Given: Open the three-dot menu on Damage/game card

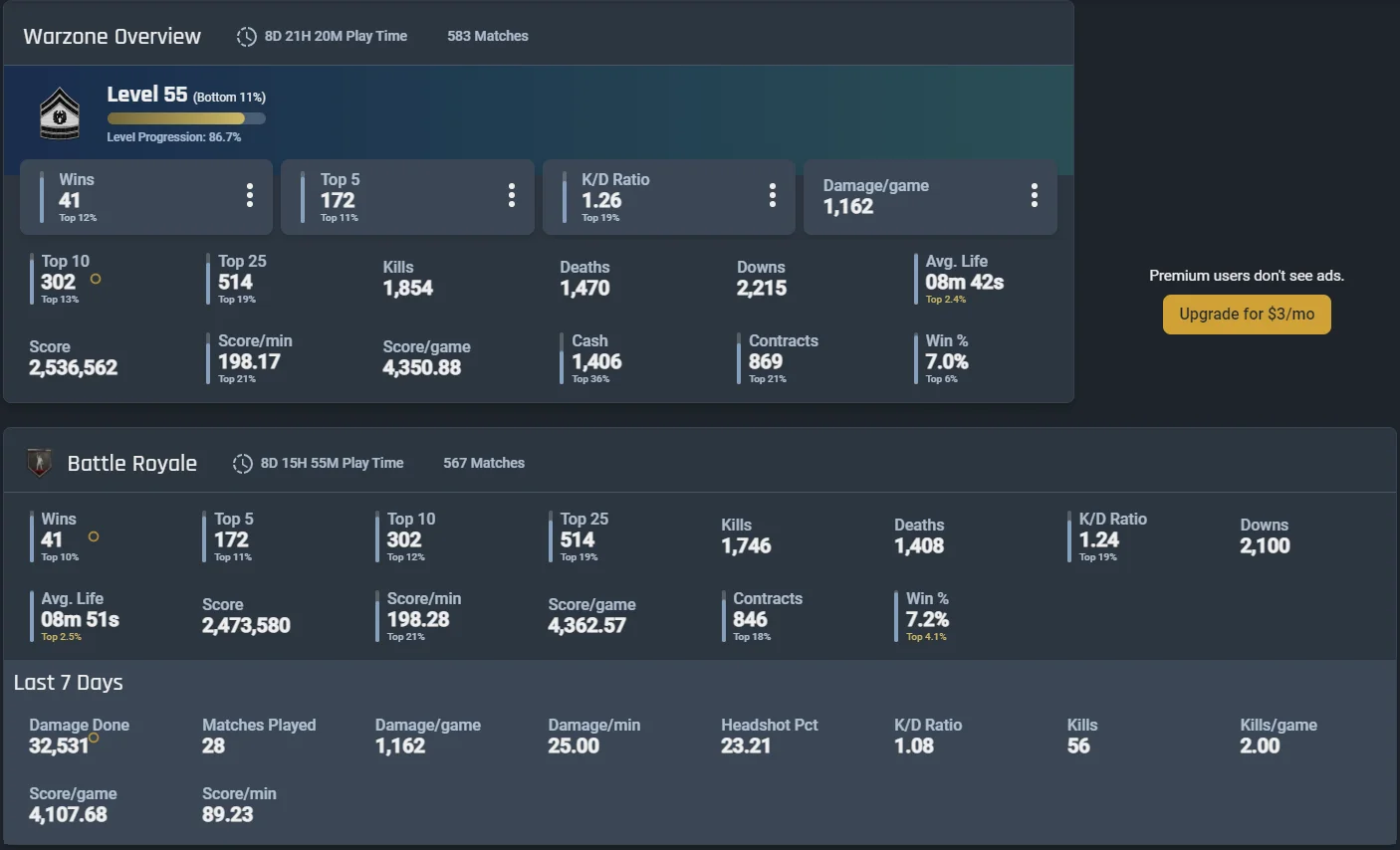Looking at the screenshot, I should coord(1035,195).
